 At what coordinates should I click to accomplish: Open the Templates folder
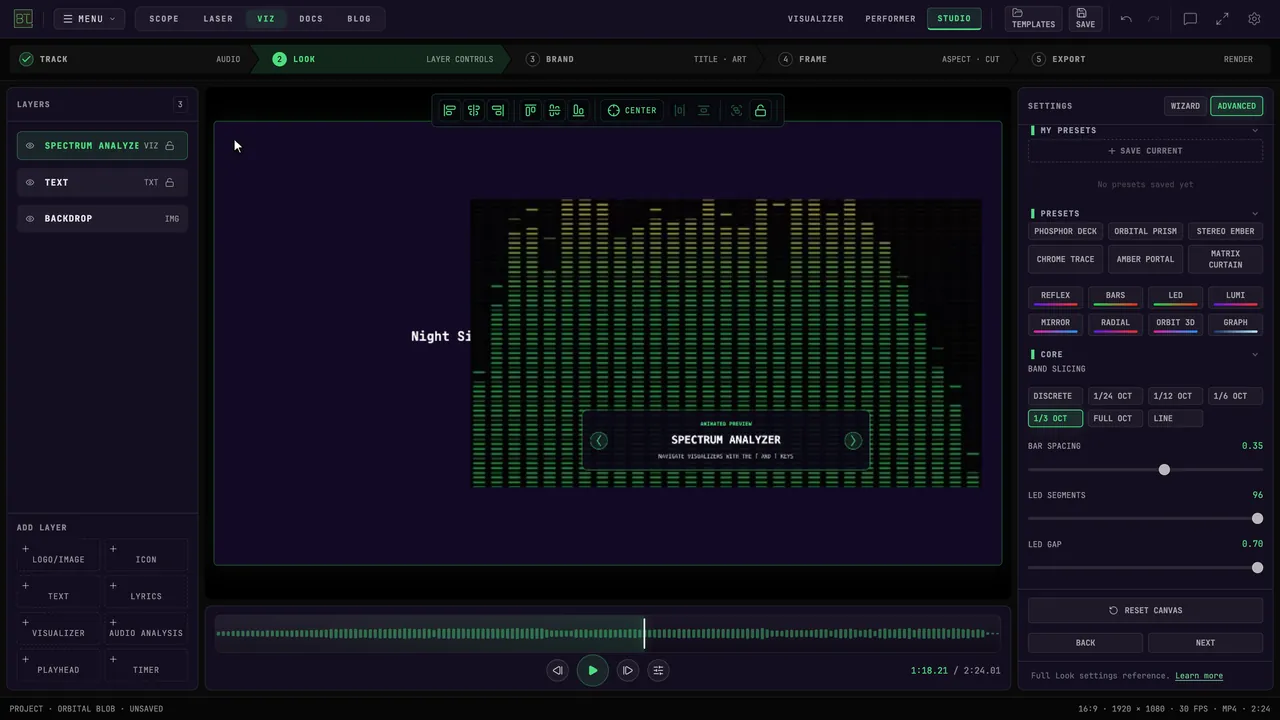1033,18
